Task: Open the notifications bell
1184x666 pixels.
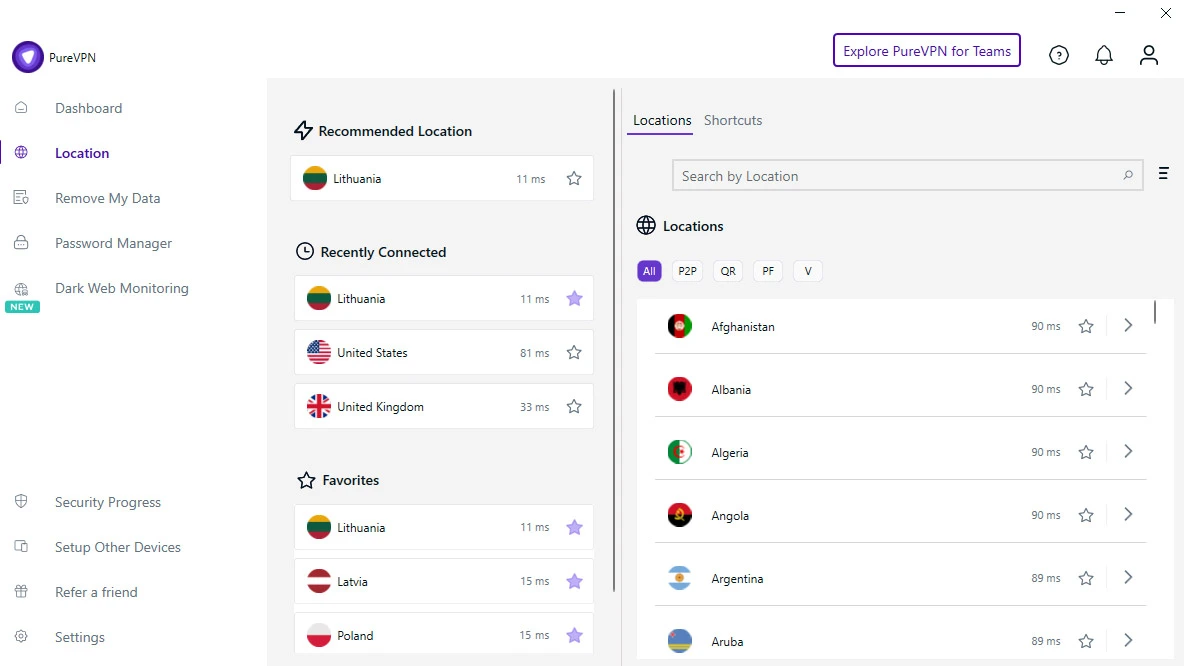Action: (1104, 56)
